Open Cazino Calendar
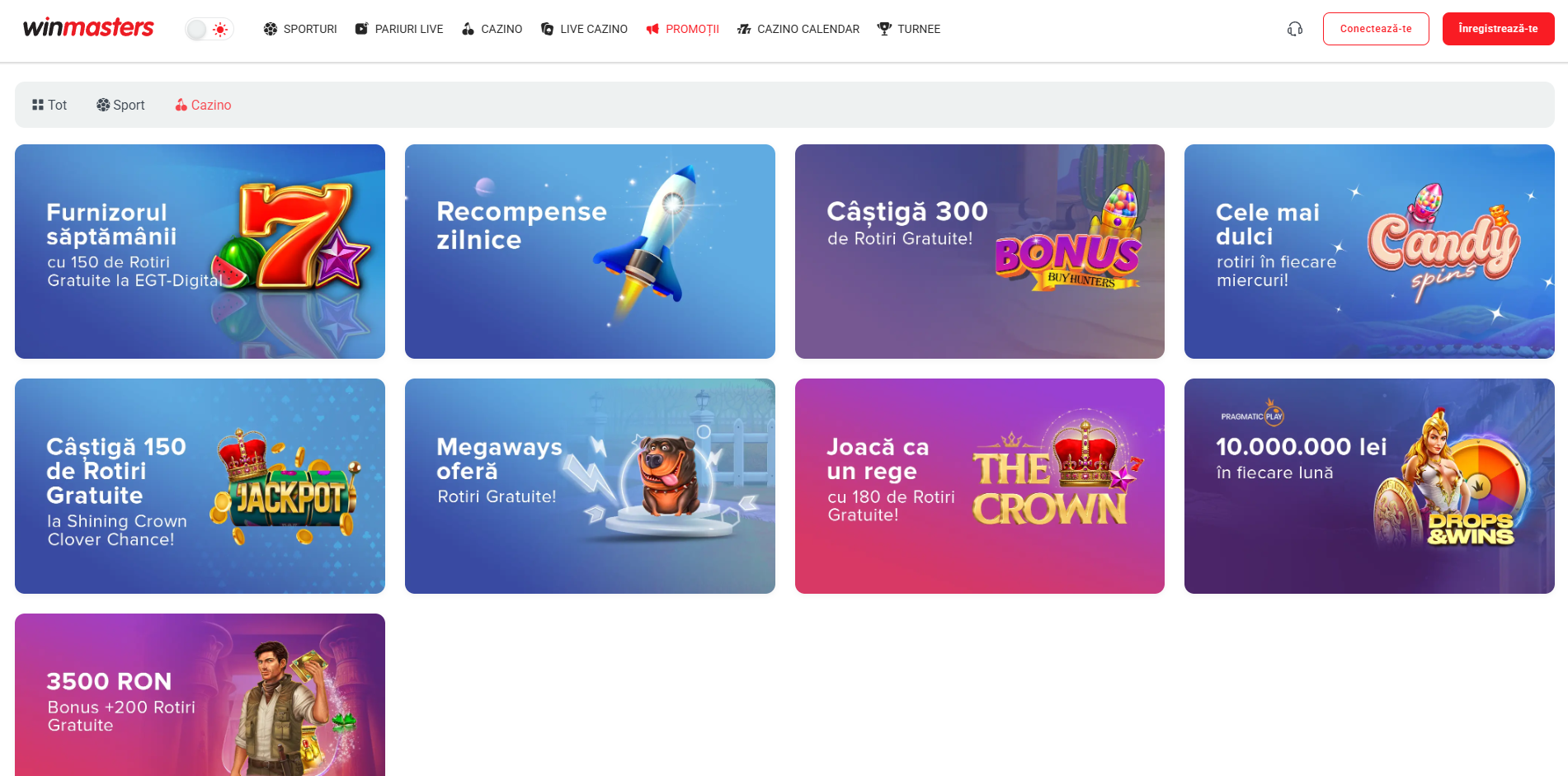 pyautogui.click(x=798, y=29)
